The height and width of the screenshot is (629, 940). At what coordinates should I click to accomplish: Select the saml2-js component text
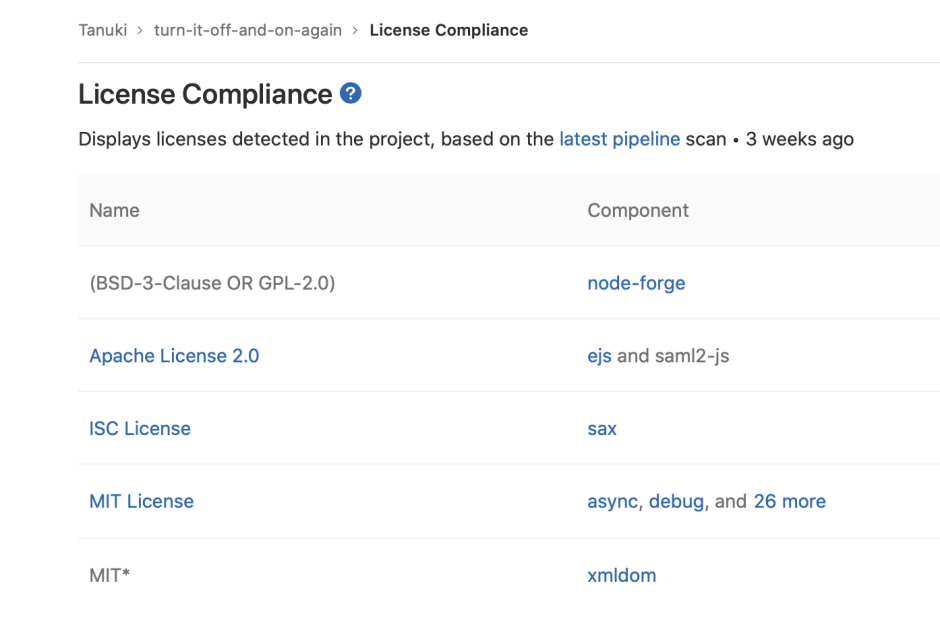coord(692,356)
